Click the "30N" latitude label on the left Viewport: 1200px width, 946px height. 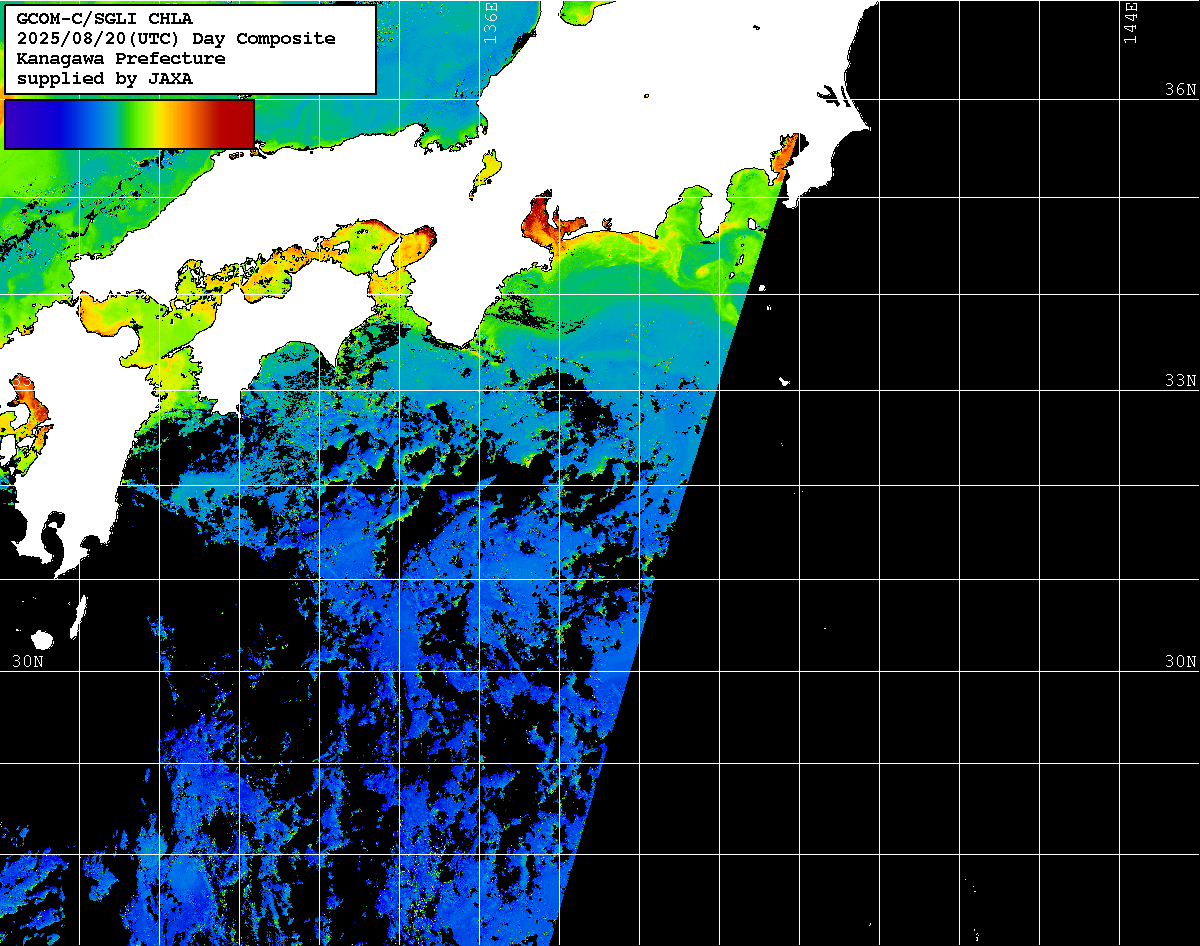(28, 662)
